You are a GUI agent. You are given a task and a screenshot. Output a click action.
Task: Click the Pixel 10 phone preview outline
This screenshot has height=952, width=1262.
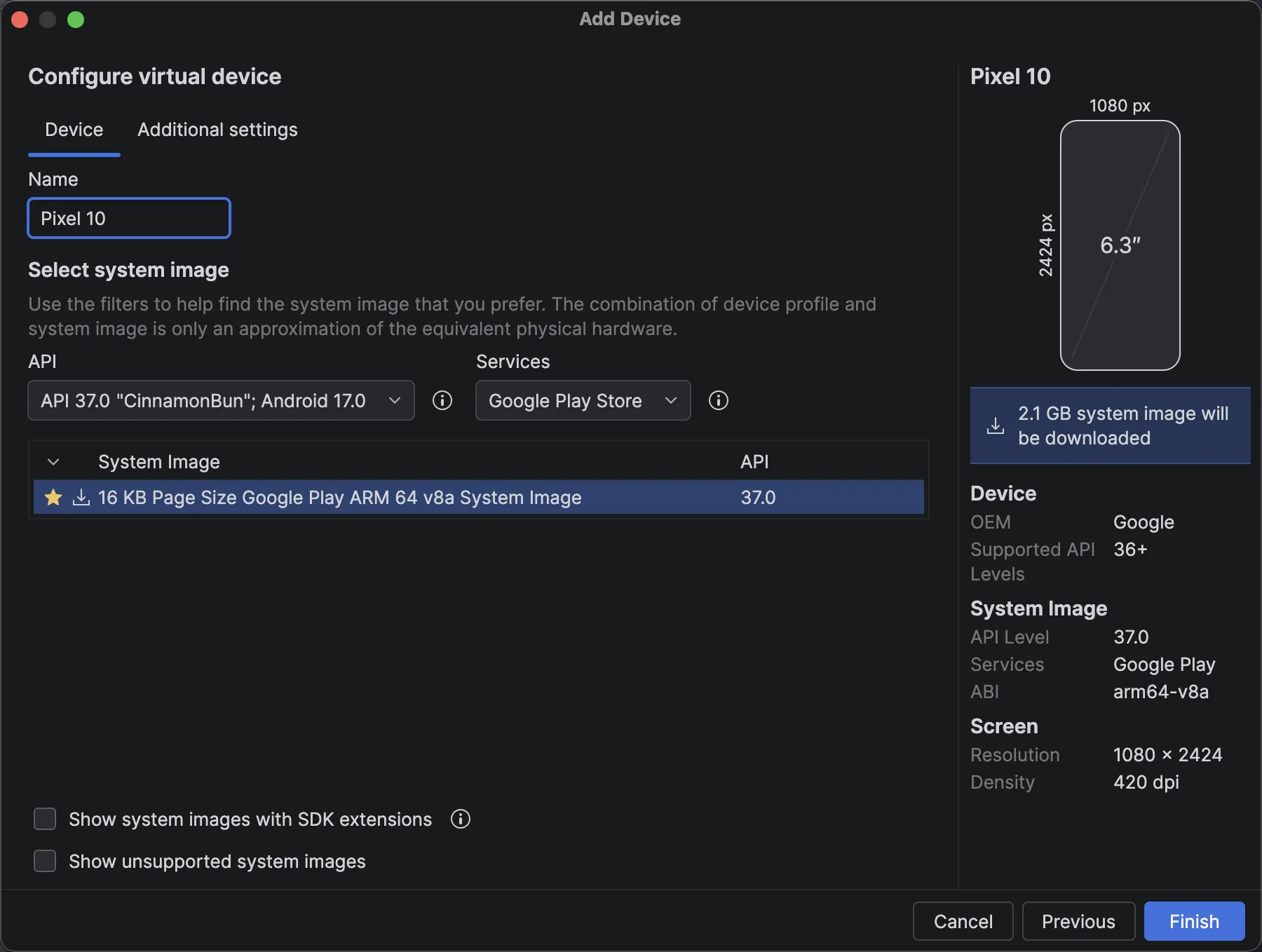click(x=1120, y=245)
